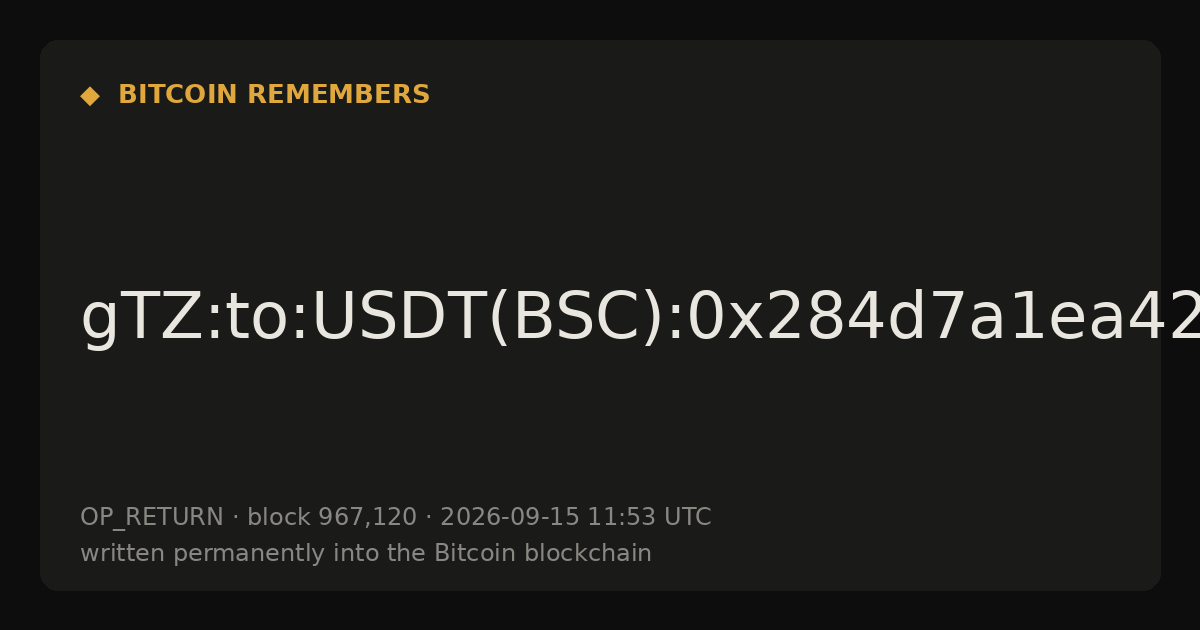1200x630 pixels.
Task: Click the word REMEMBERS in the header
Action: [x=338, y=95]
